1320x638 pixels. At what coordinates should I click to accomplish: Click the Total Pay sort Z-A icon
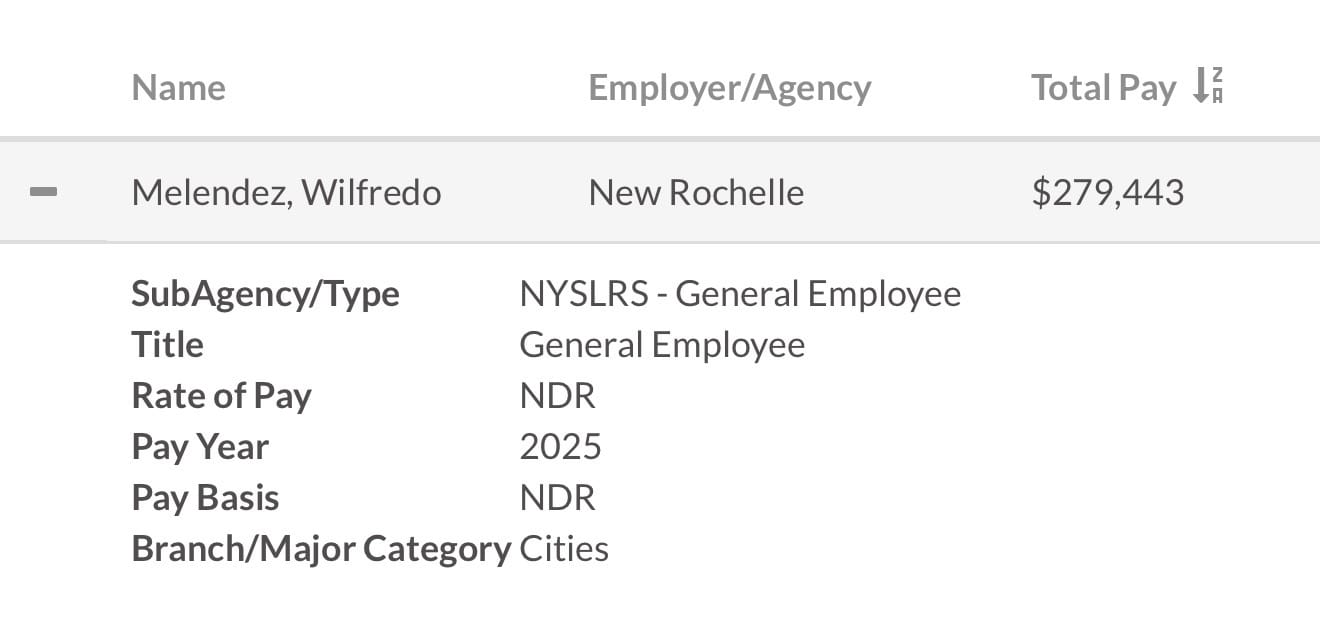[x=1209, y=87]
